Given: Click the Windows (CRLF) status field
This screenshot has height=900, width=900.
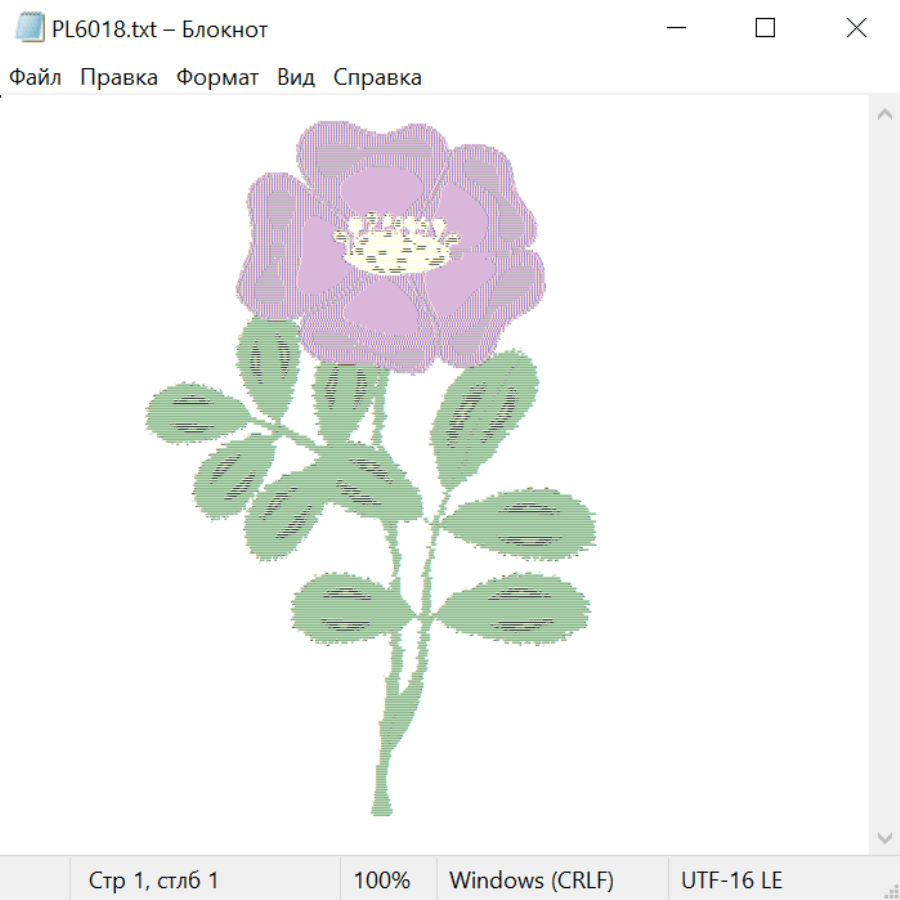Looking at the screenshot, I should pyautogui.click(x=531, y=880).
